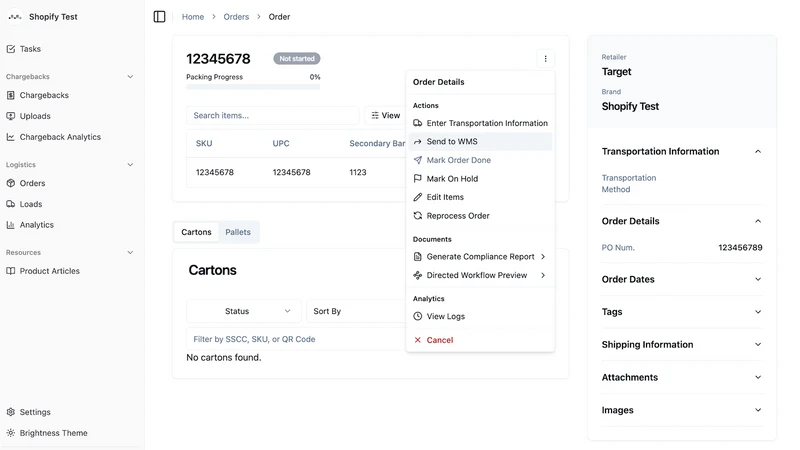
Task: Collapse the Transportation Information section
Action: point(758,152)
